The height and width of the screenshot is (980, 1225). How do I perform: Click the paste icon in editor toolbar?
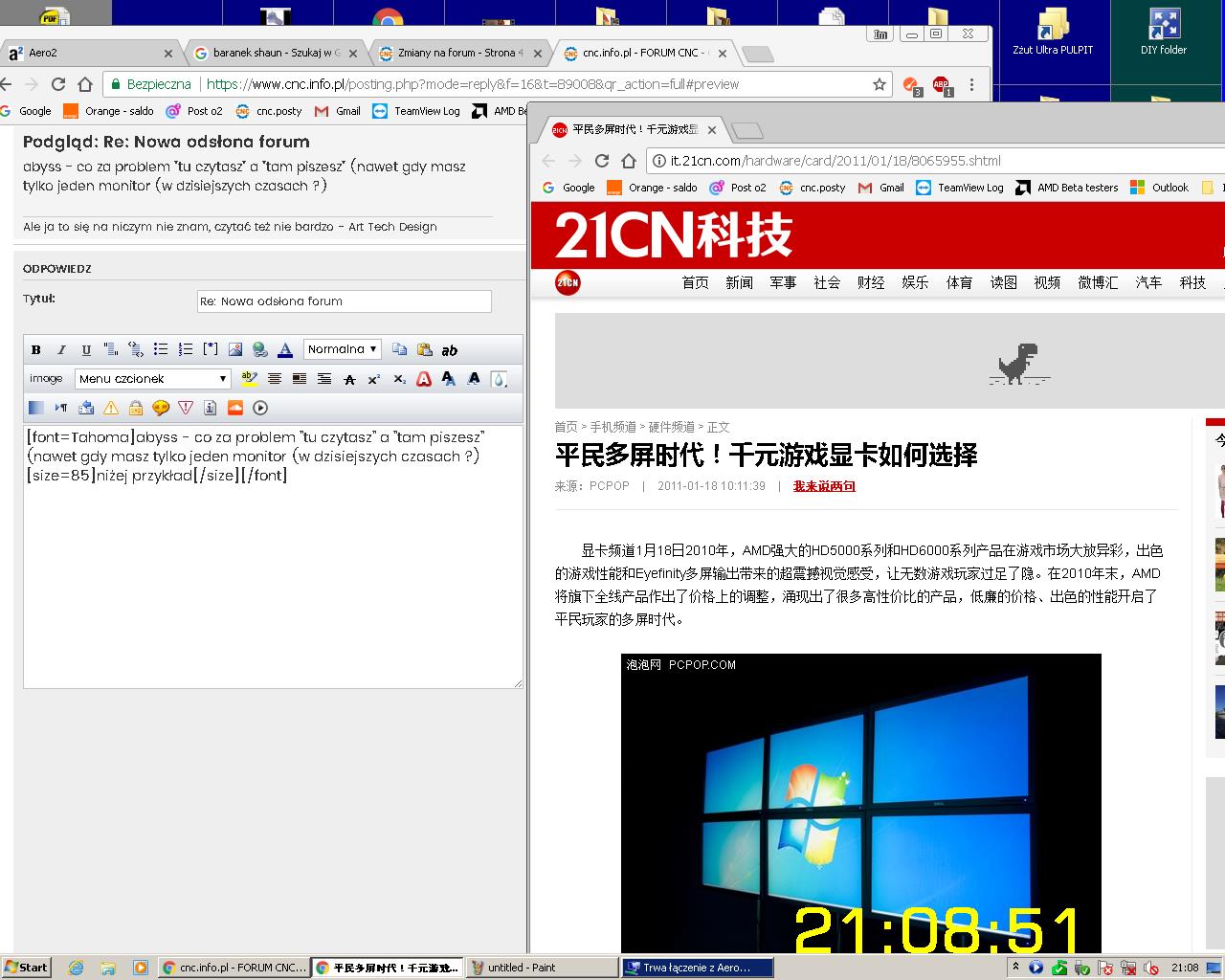click(425, 349)
